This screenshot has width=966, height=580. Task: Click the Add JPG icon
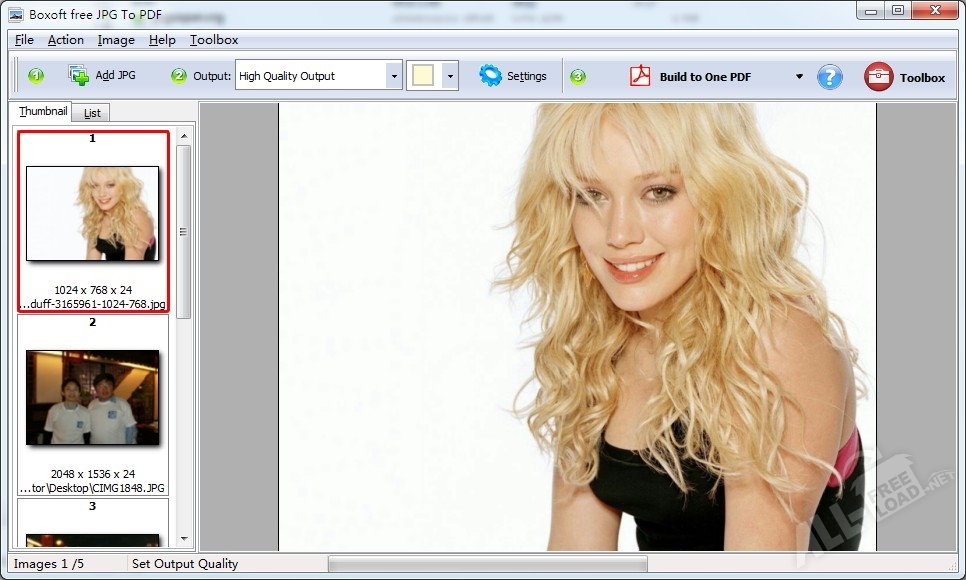(78, 76)
